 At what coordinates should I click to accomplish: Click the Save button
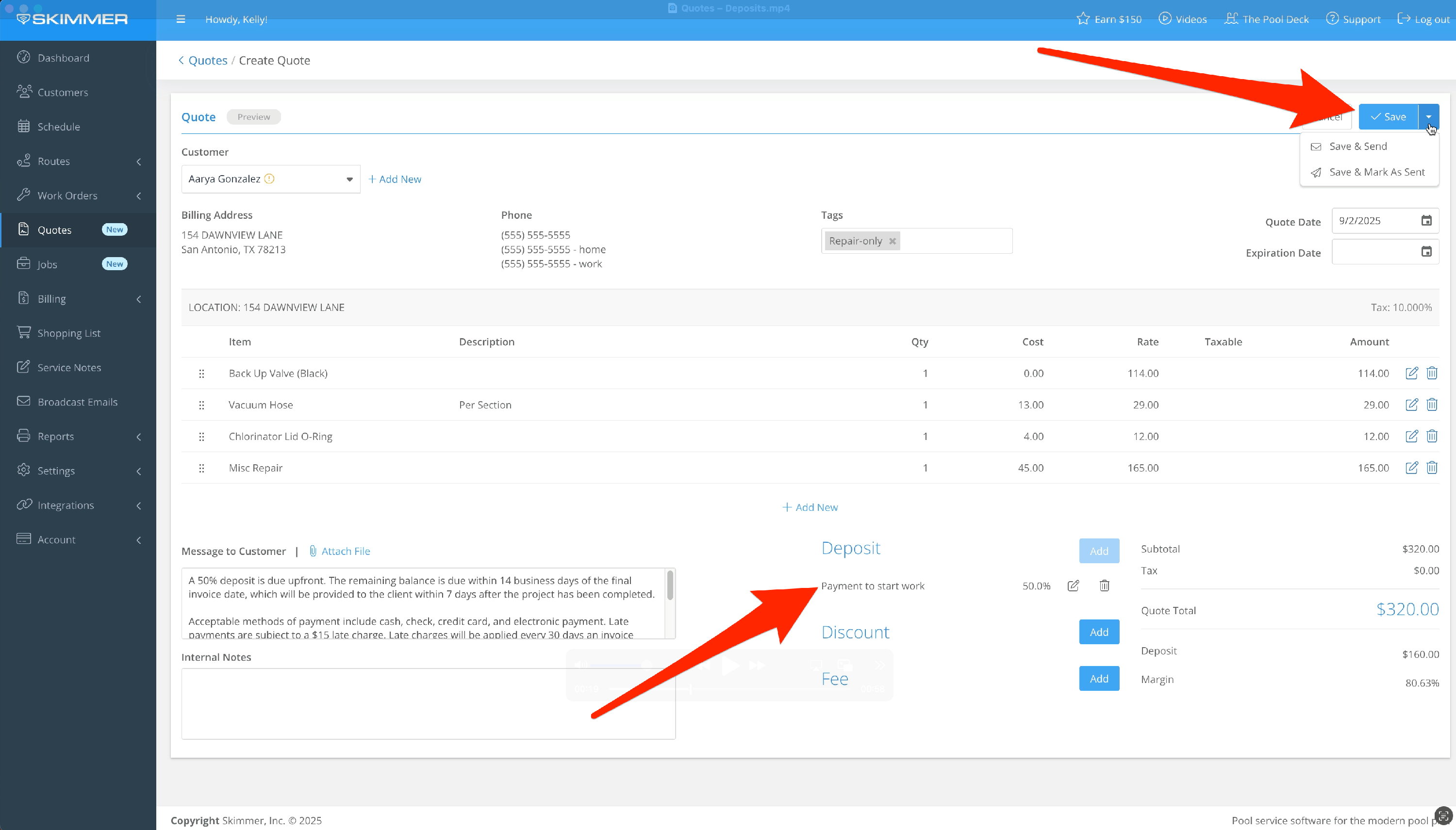[1388, 117]
